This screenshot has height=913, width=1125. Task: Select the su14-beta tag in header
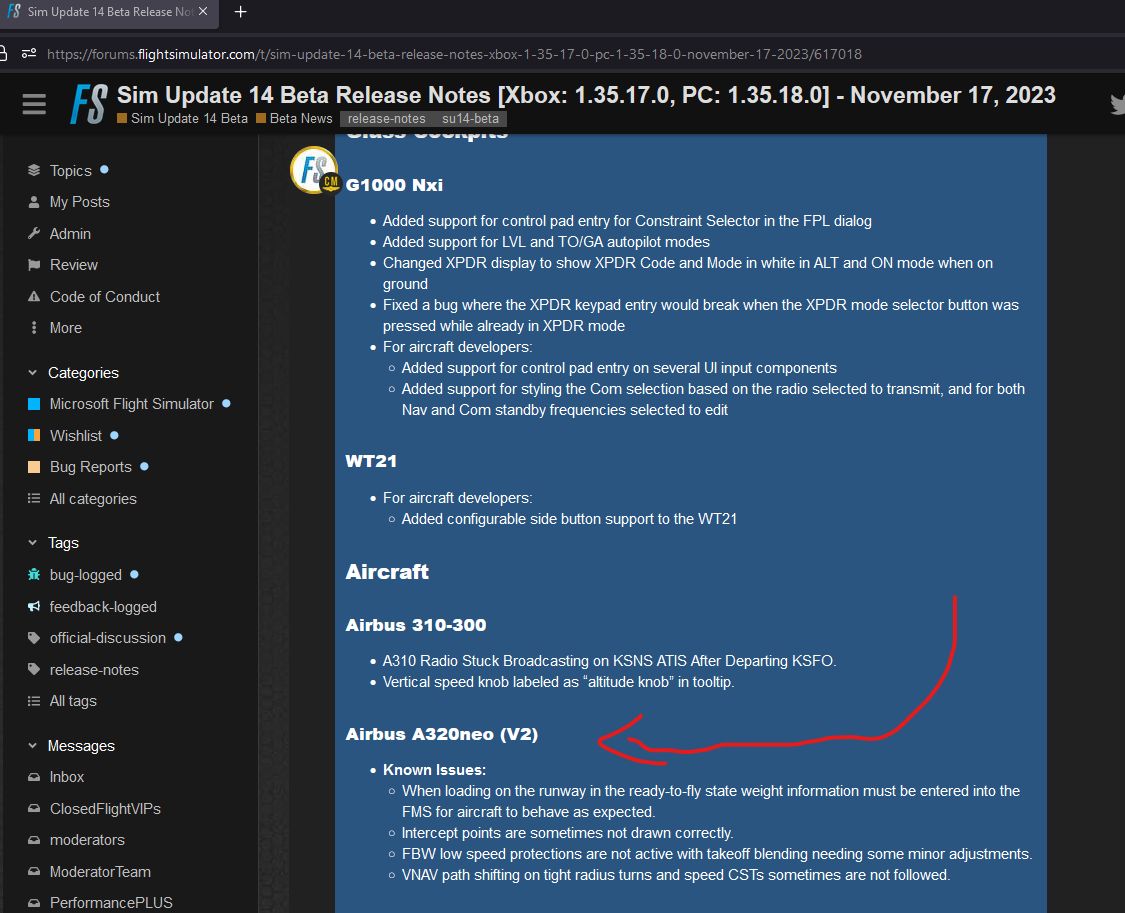[469, 119]
